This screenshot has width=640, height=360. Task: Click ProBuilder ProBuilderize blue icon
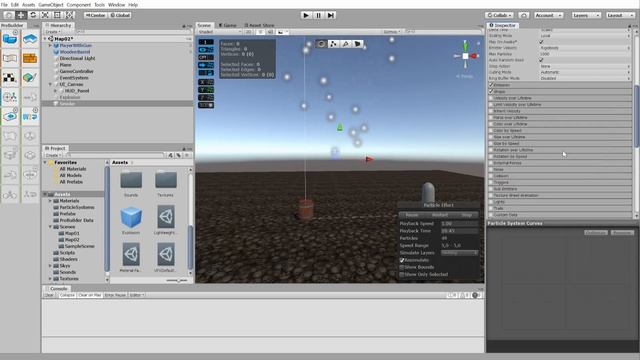coord(30,117)
